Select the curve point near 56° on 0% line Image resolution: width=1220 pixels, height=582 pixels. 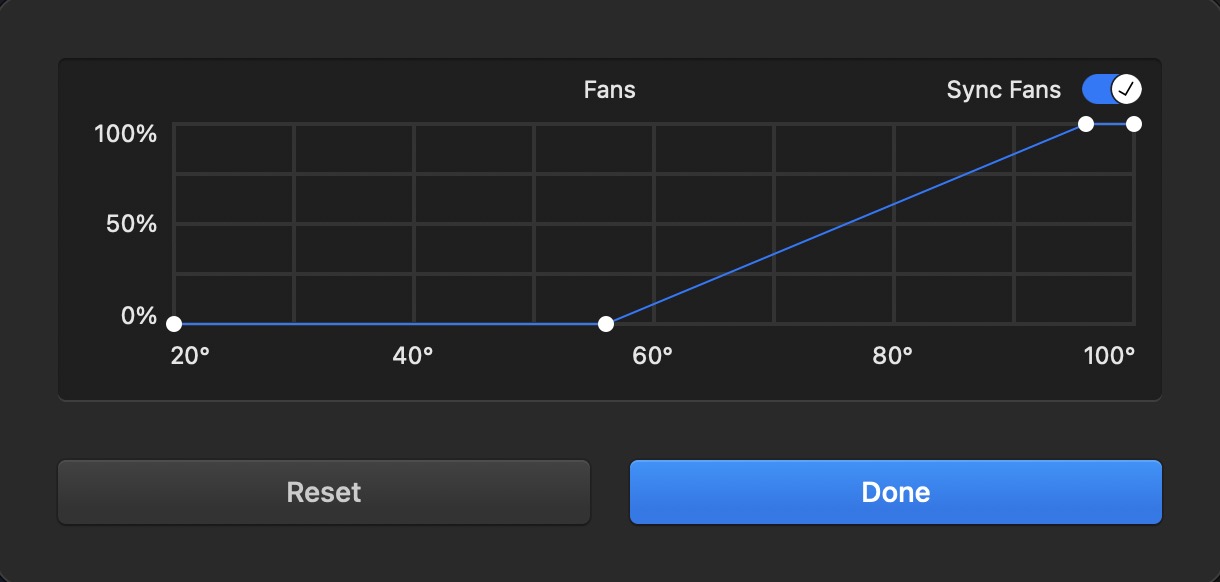(x=605, y=324)
